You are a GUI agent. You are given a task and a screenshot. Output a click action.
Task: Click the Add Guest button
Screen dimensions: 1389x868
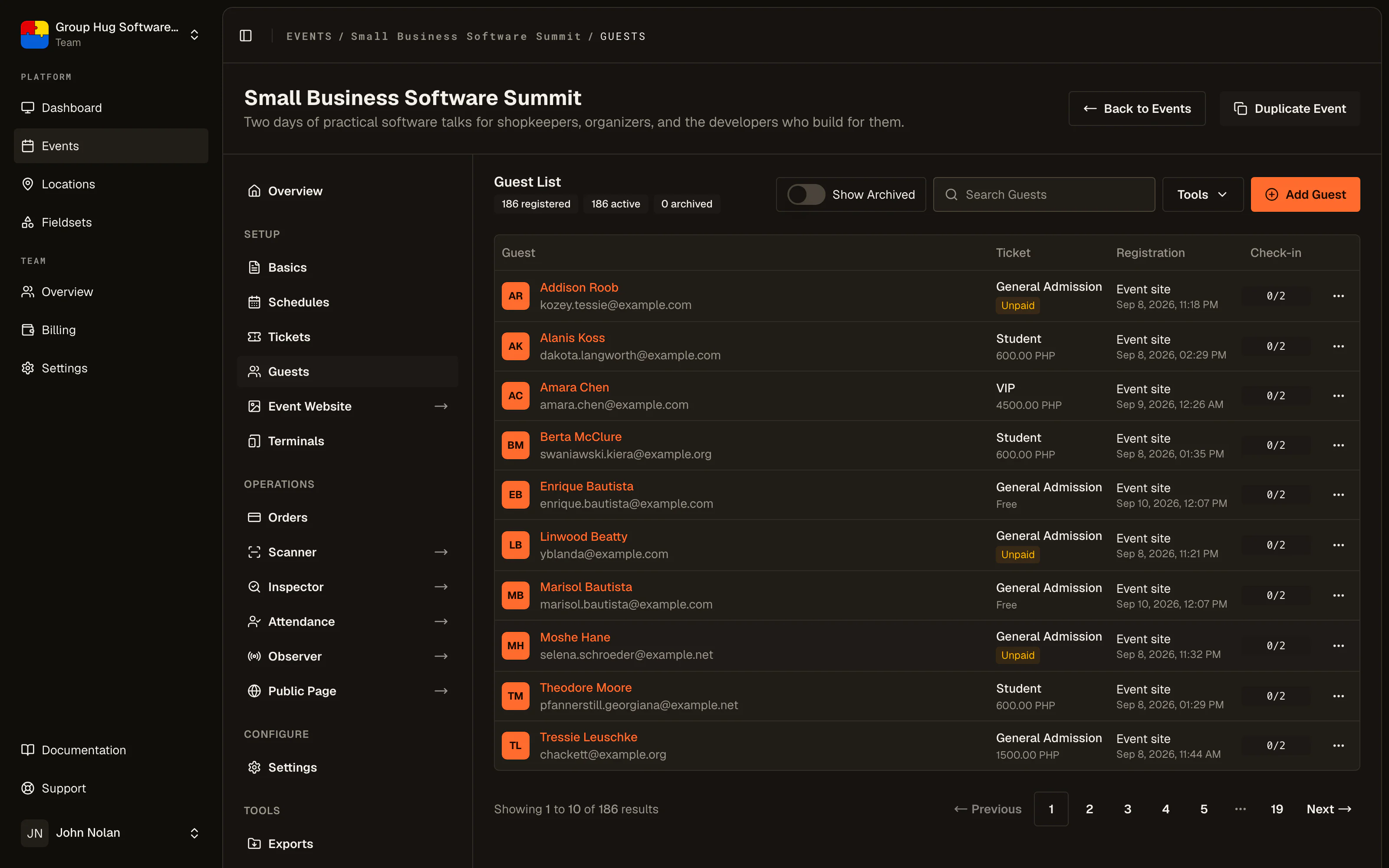coord(1305,194)
